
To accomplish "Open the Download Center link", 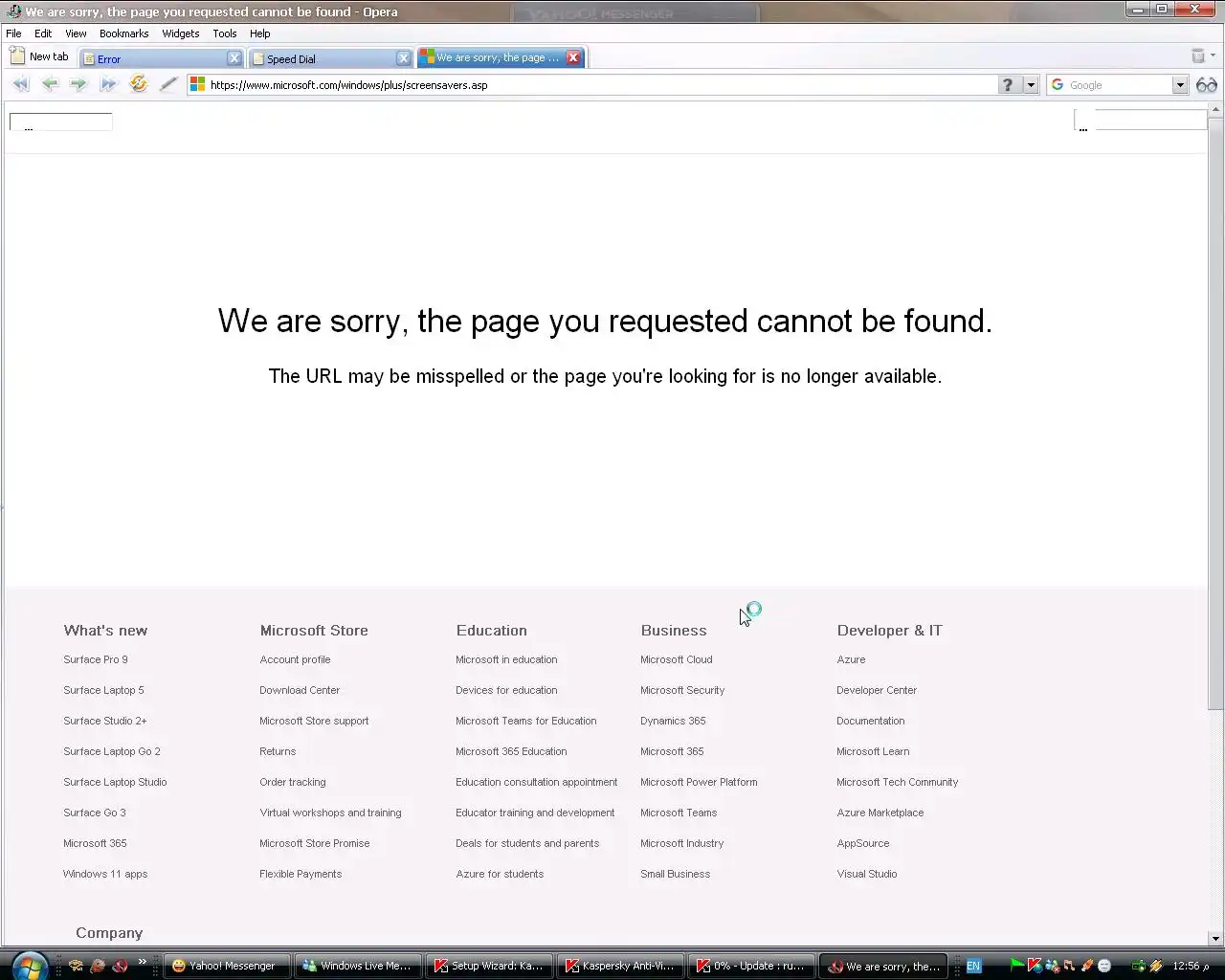I will (300, 690).
